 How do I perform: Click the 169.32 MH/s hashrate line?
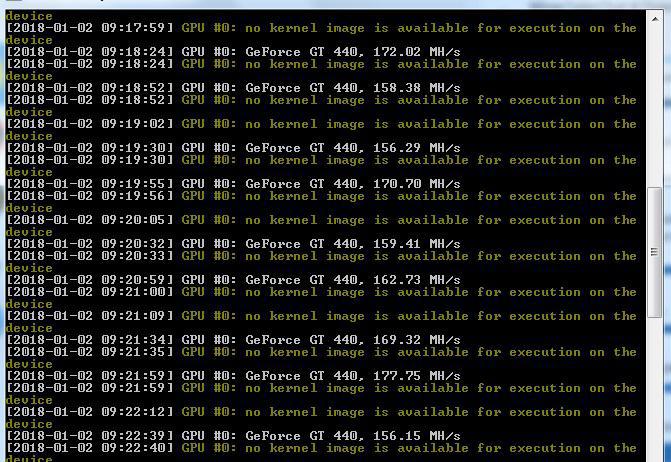point(234,340)
